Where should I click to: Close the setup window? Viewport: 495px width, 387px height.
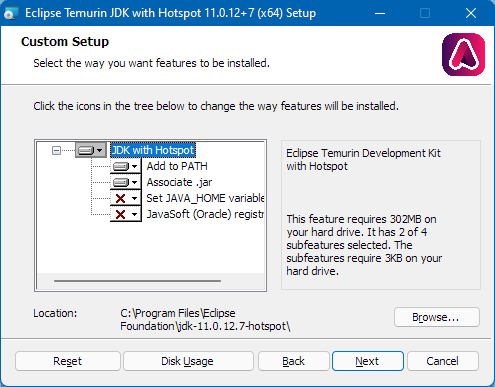[x=471, y=13]
